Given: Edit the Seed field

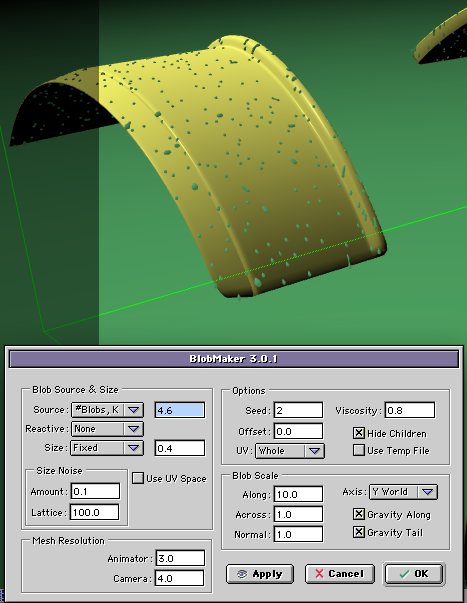Looking at the screenshot, I should point(298,410).
